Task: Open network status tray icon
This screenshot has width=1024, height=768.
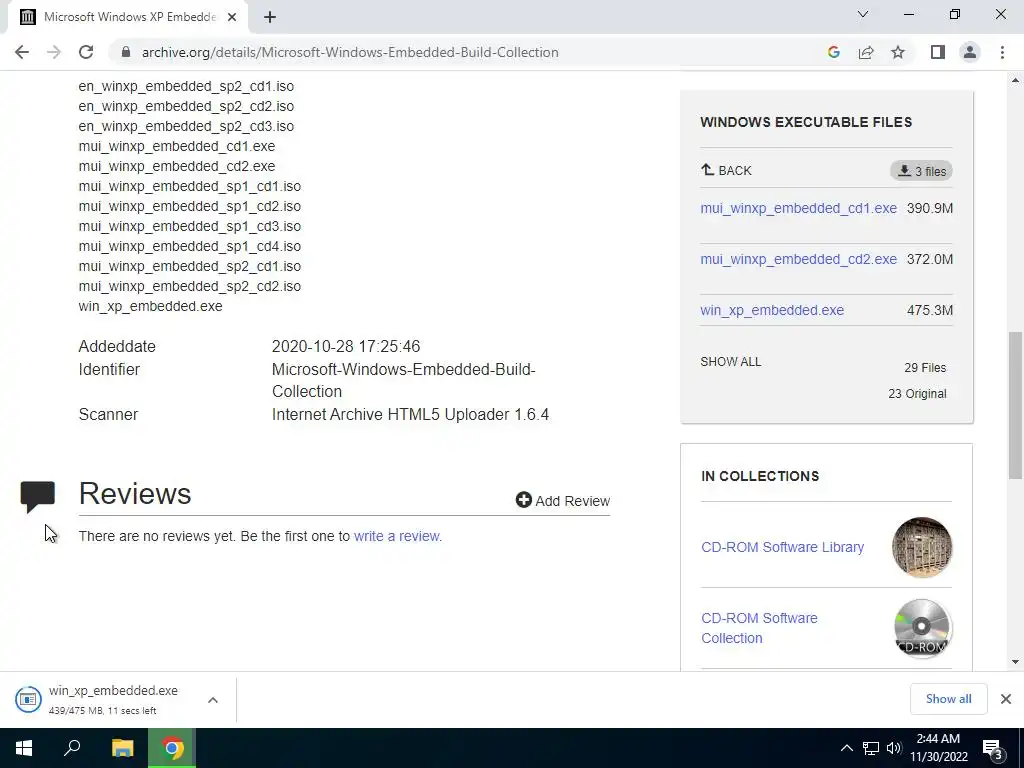Action: coord(871,748)
